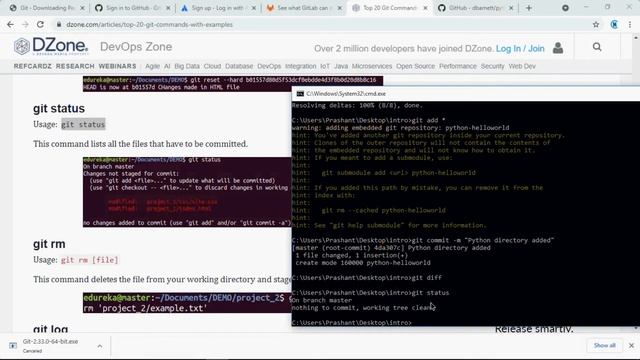Click the 'git status' section heading
This screenshot has height=360, width=640.
[x=59, y=109]
